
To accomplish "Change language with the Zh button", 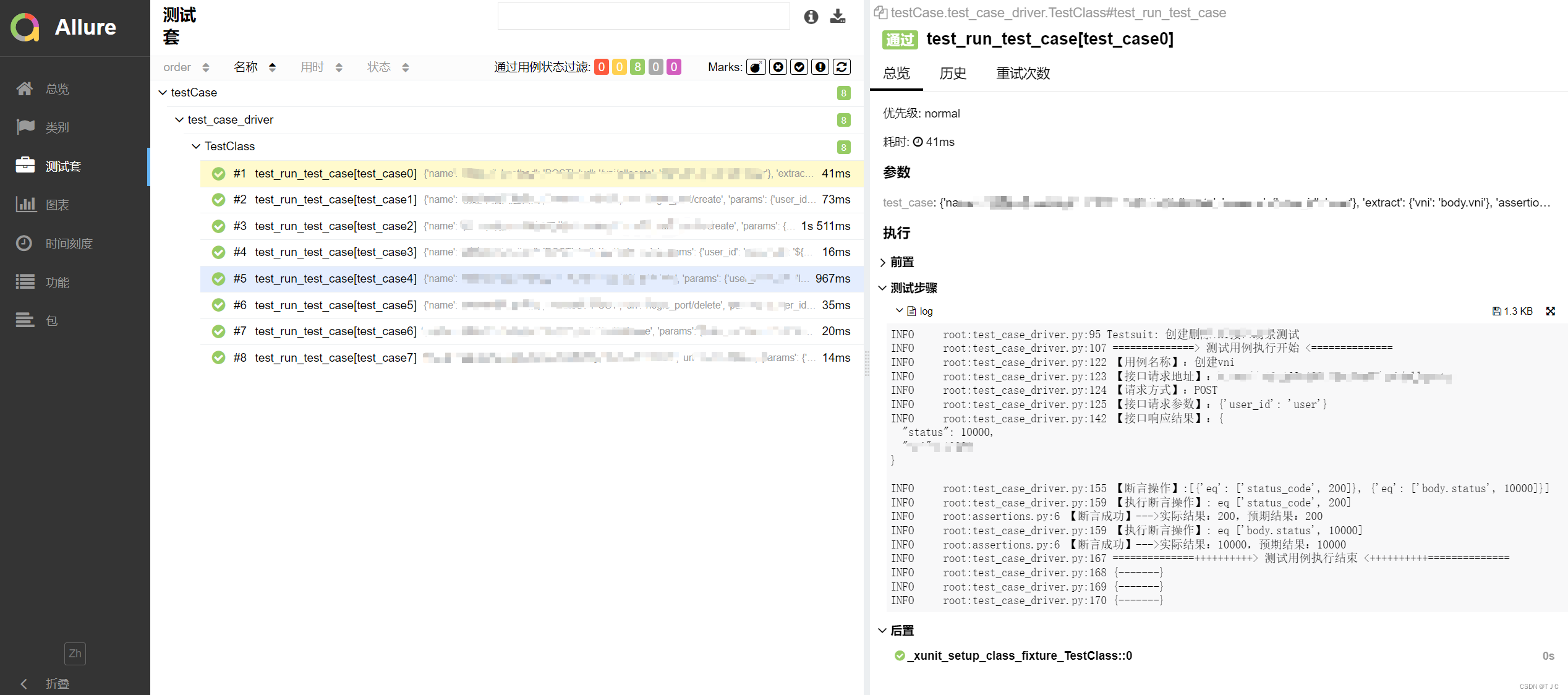I will (x=75, y=654).
